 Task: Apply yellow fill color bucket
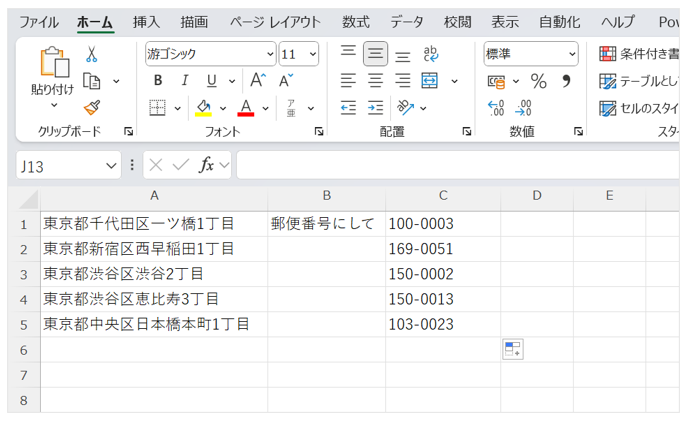pos(203,108)
